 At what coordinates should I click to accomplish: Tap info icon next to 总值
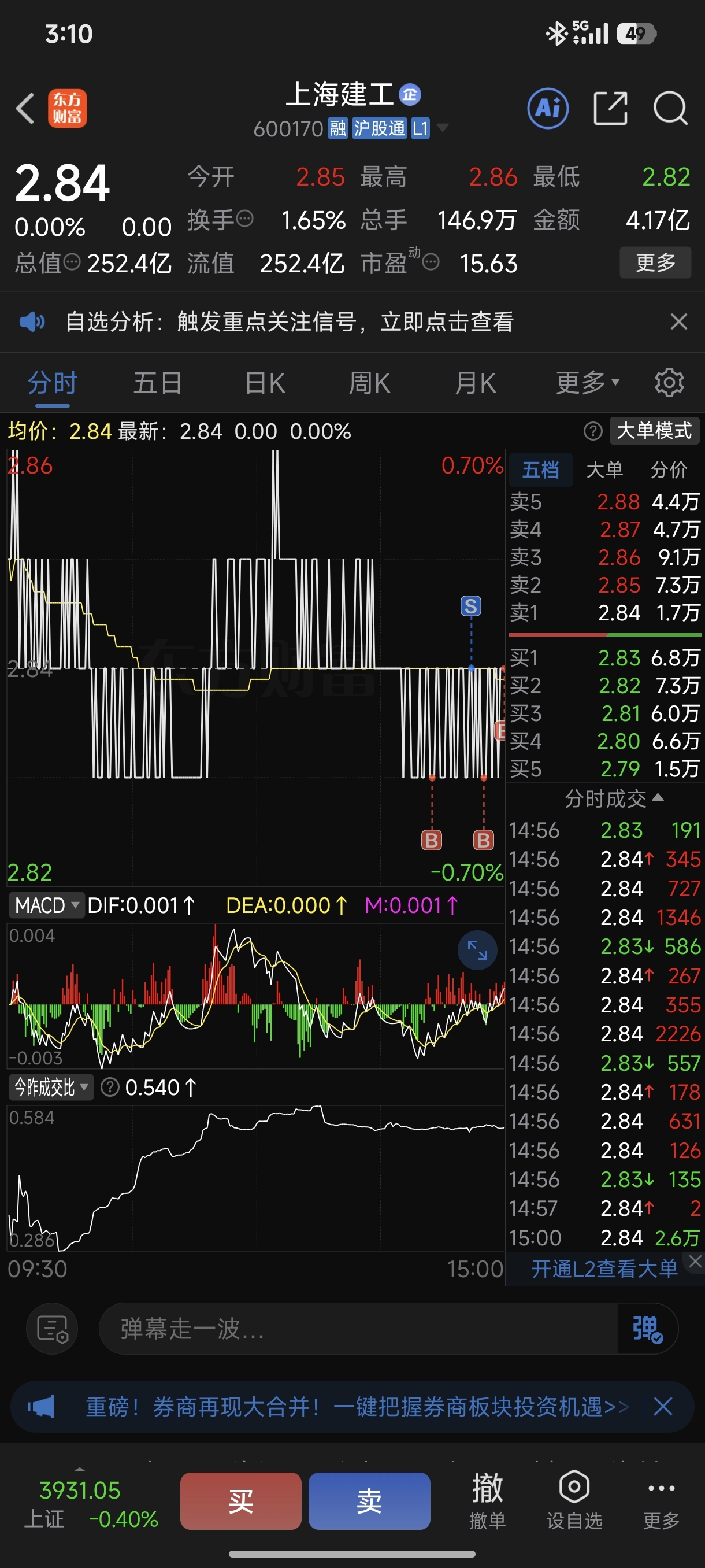[72, 262]
